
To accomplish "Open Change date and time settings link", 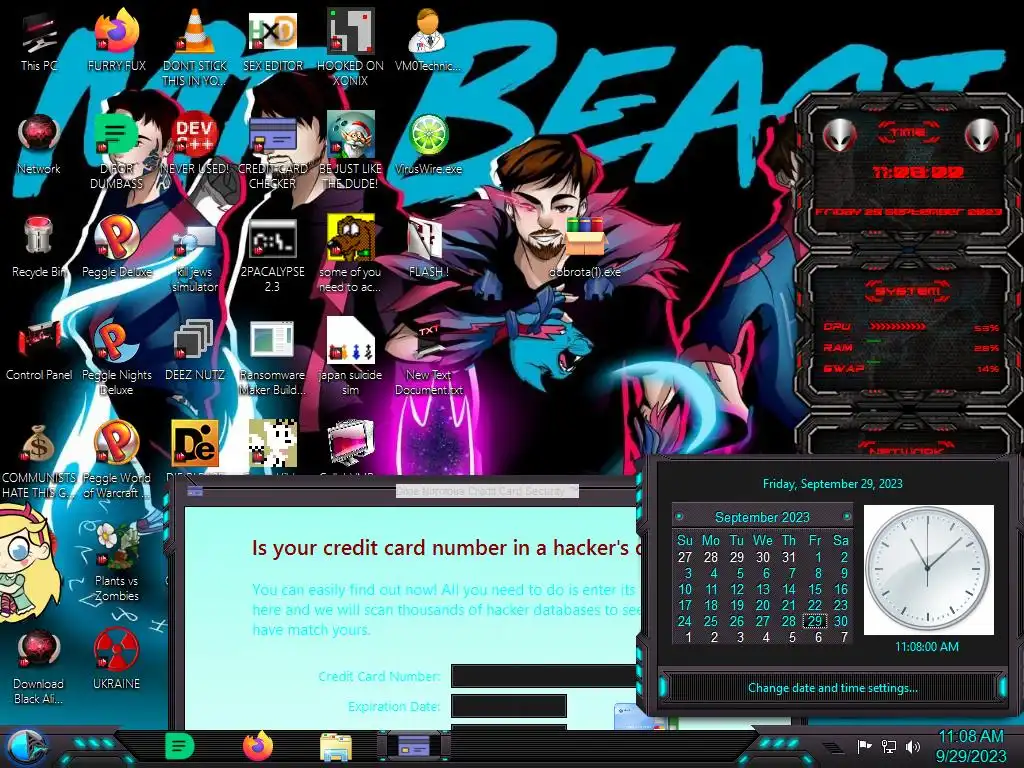I will [x=832, y=688].
